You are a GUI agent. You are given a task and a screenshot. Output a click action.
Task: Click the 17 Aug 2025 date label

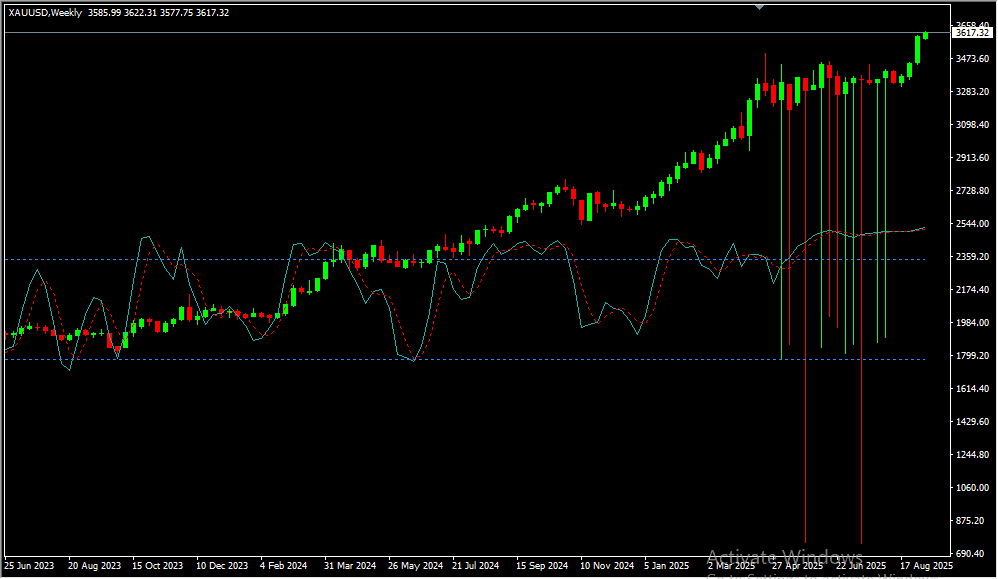(x=927, y=565)
